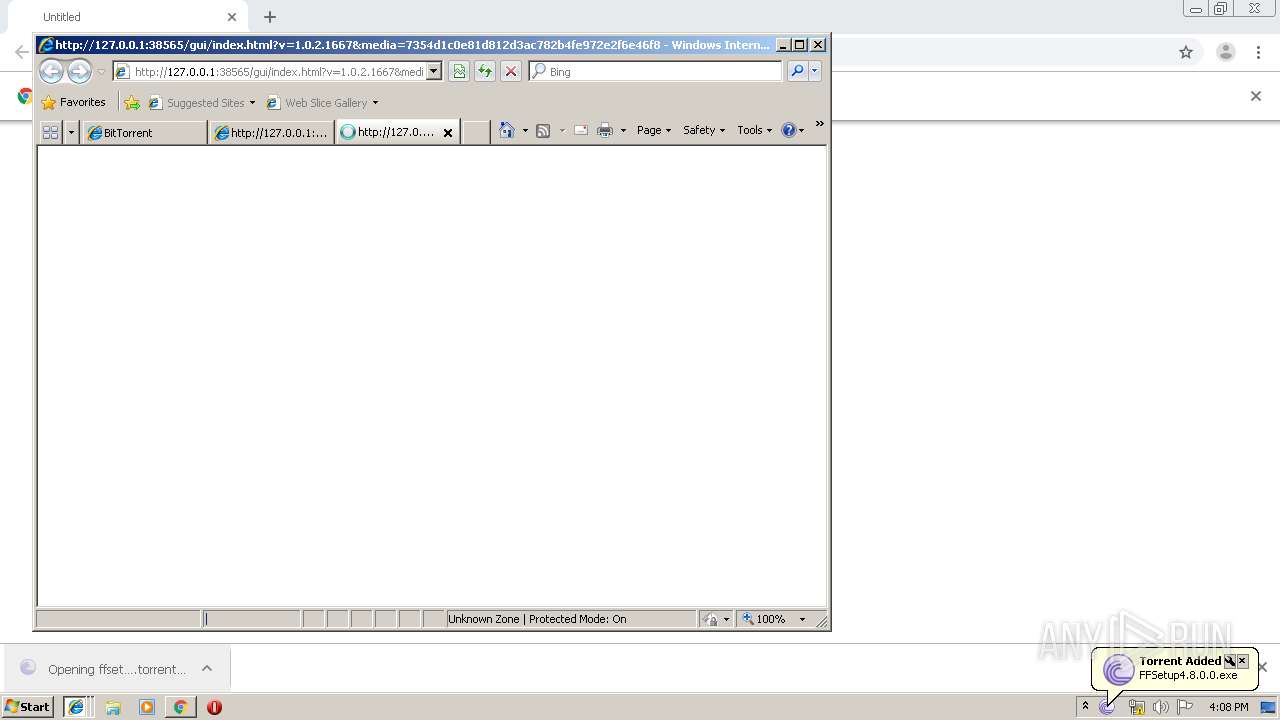The height and width of the screenshot is (720, 1280).
Task: Click the RSS feeds icon
Action: (x=543, y=130)
